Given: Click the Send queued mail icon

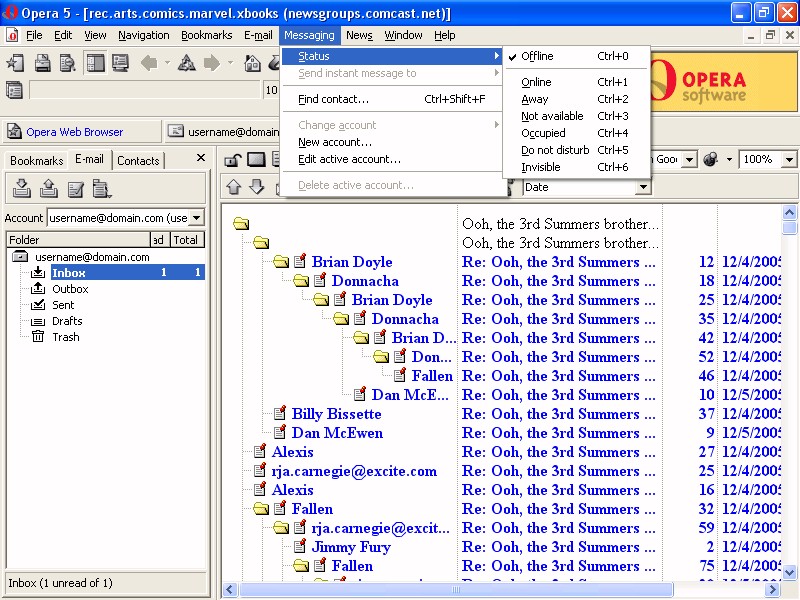Looking at the screenshot, I should click(48, 188).
